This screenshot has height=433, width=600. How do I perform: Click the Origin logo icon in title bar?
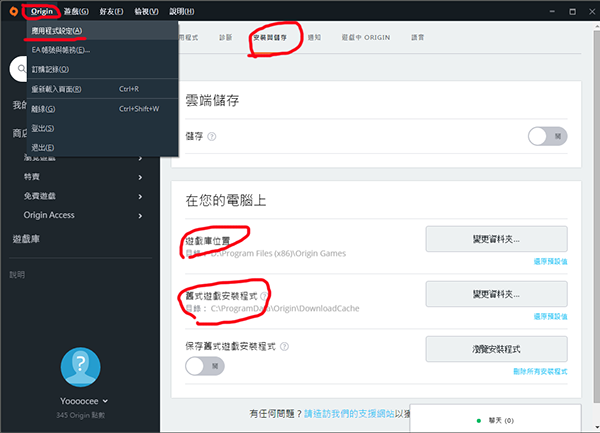point(11,10)
